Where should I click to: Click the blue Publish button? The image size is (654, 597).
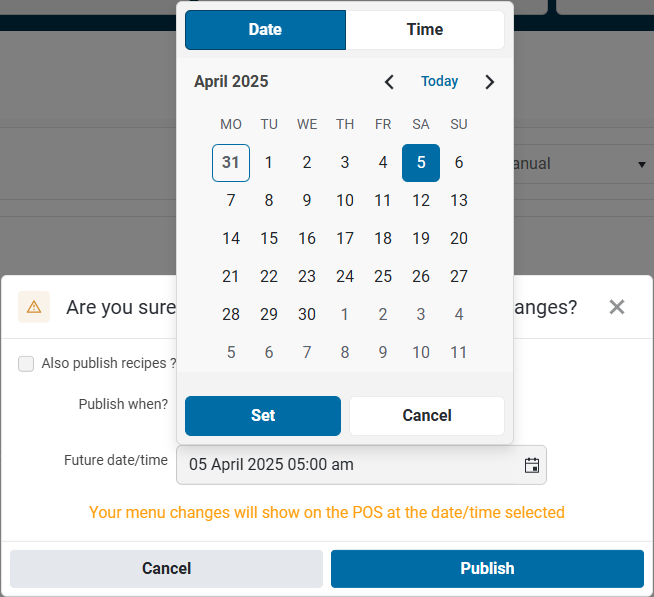point(487,569)
